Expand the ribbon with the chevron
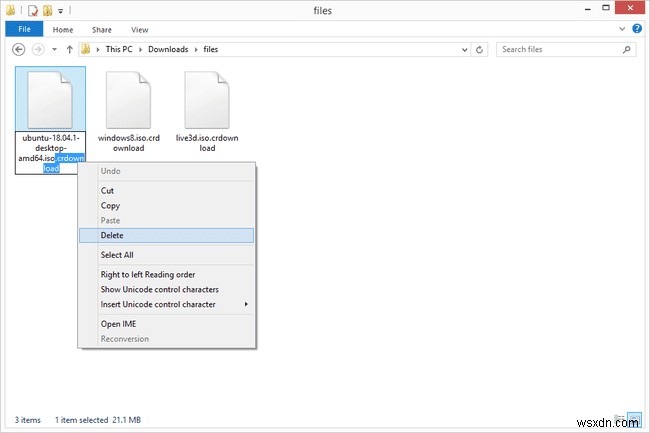The height and width of the screenshot is (433, 650). 622,29
